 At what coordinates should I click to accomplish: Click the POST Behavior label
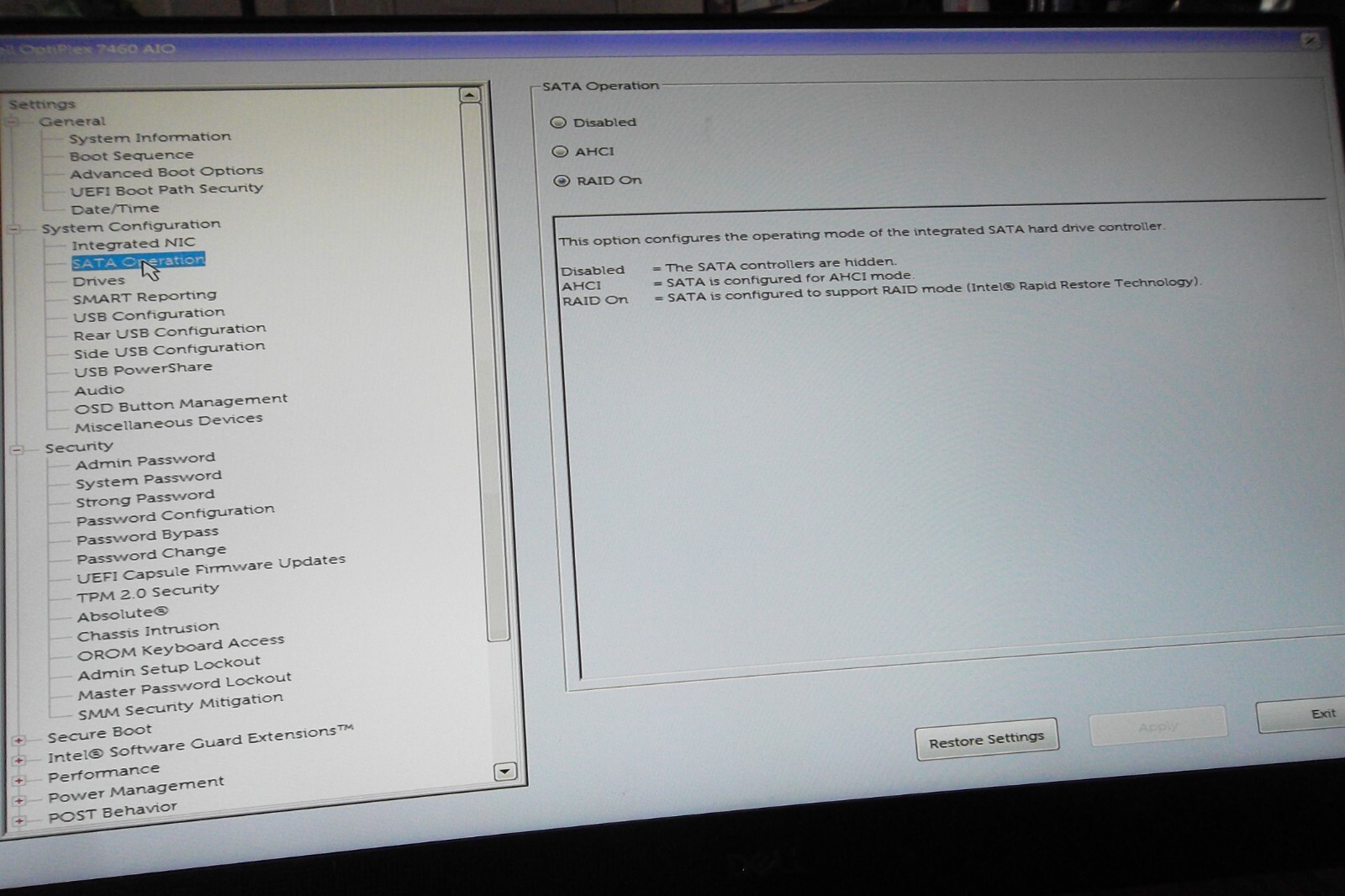click(x=113, y=812)
